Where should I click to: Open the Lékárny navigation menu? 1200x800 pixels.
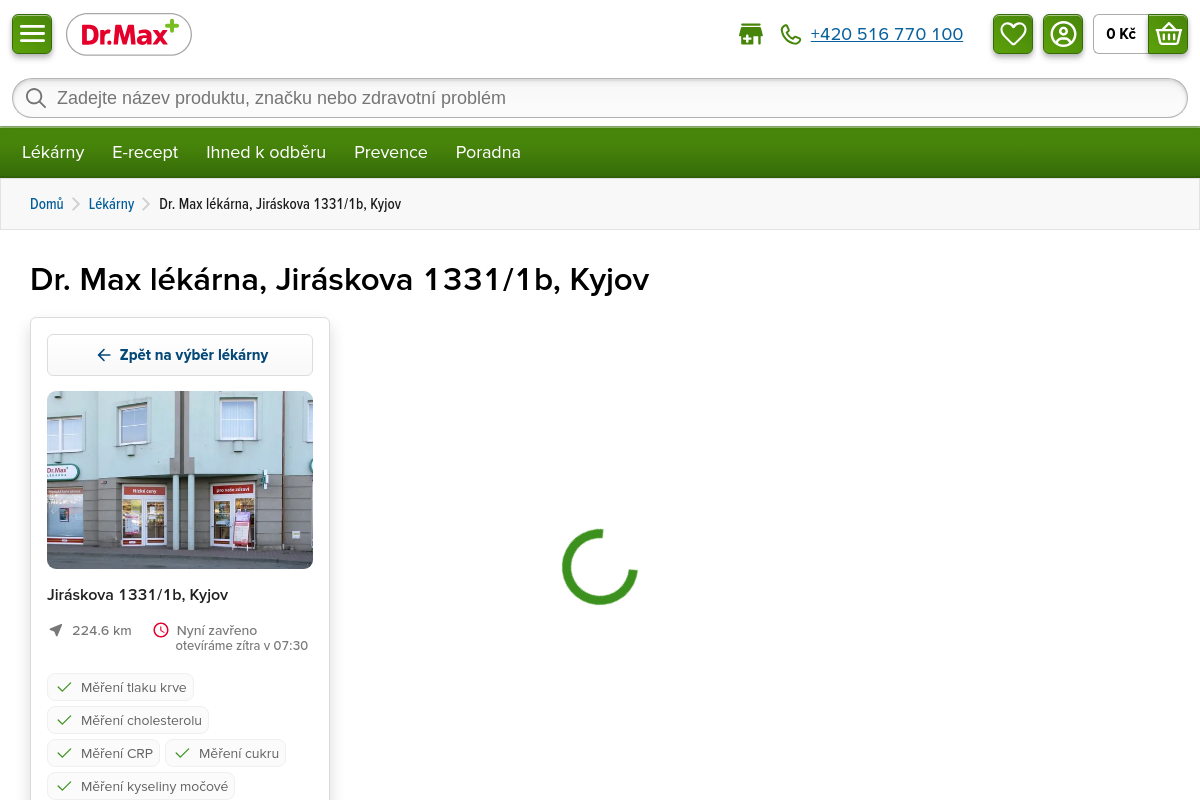[53, 152]
